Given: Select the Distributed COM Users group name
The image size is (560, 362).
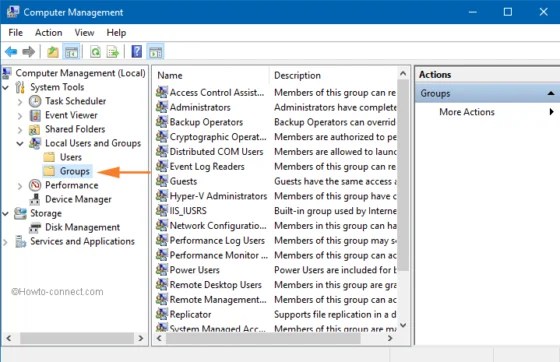Looking at the screenshot, I should [216, 151].
